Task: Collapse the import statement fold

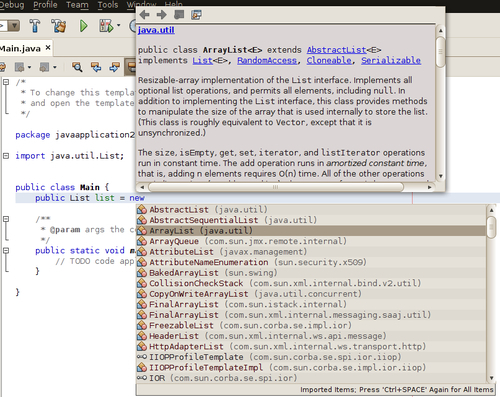Action: pyautogui.click(x=6, y=156)
